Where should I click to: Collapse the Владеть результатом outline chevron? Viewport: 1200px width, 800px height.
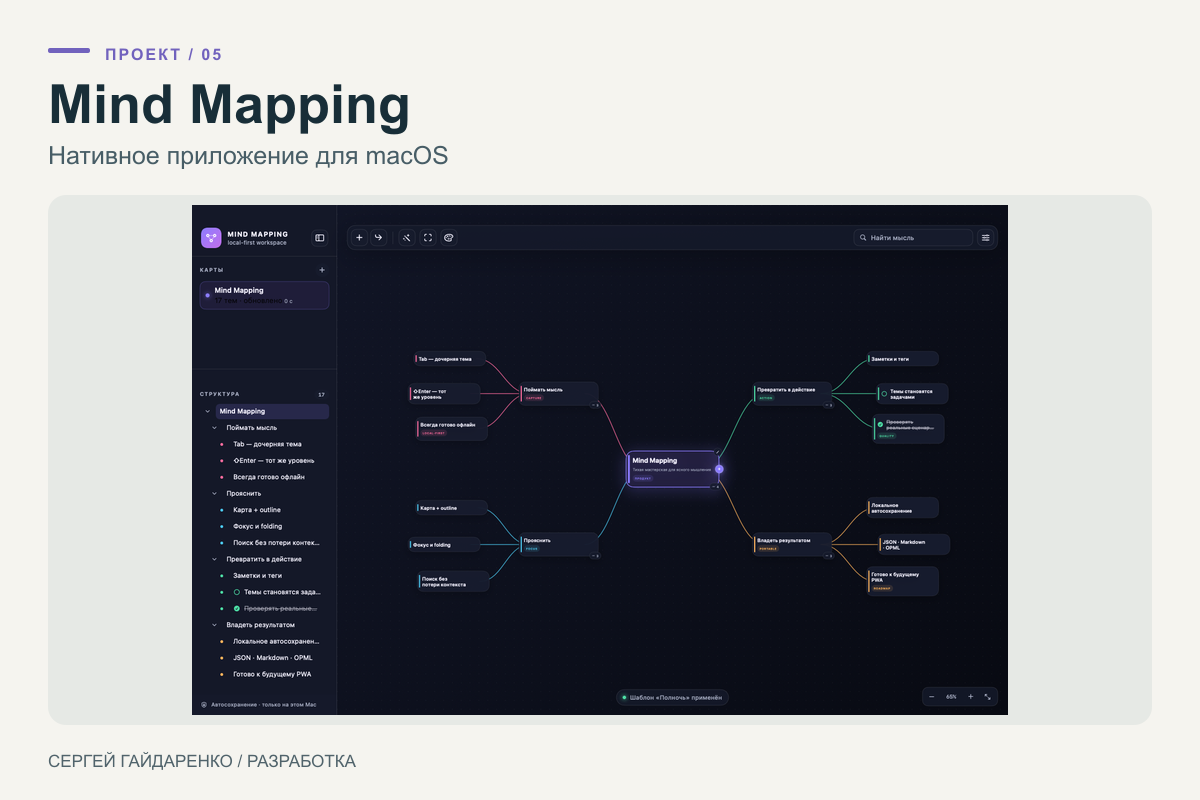click(214, 625)
